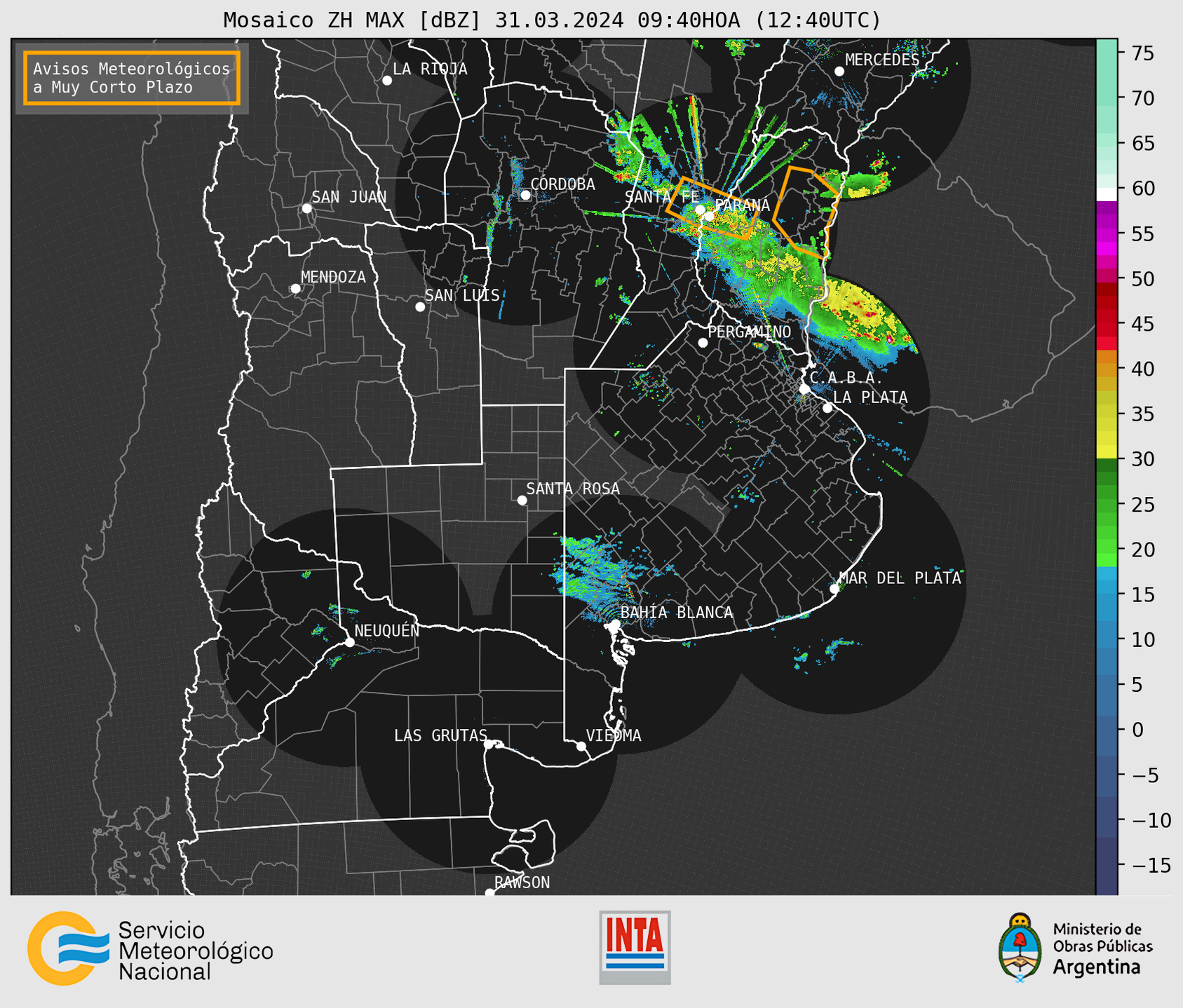The image size is (1183, 1008).
Task: Click the SANTA ROSA city marker
Action: (x=522, y=500)
